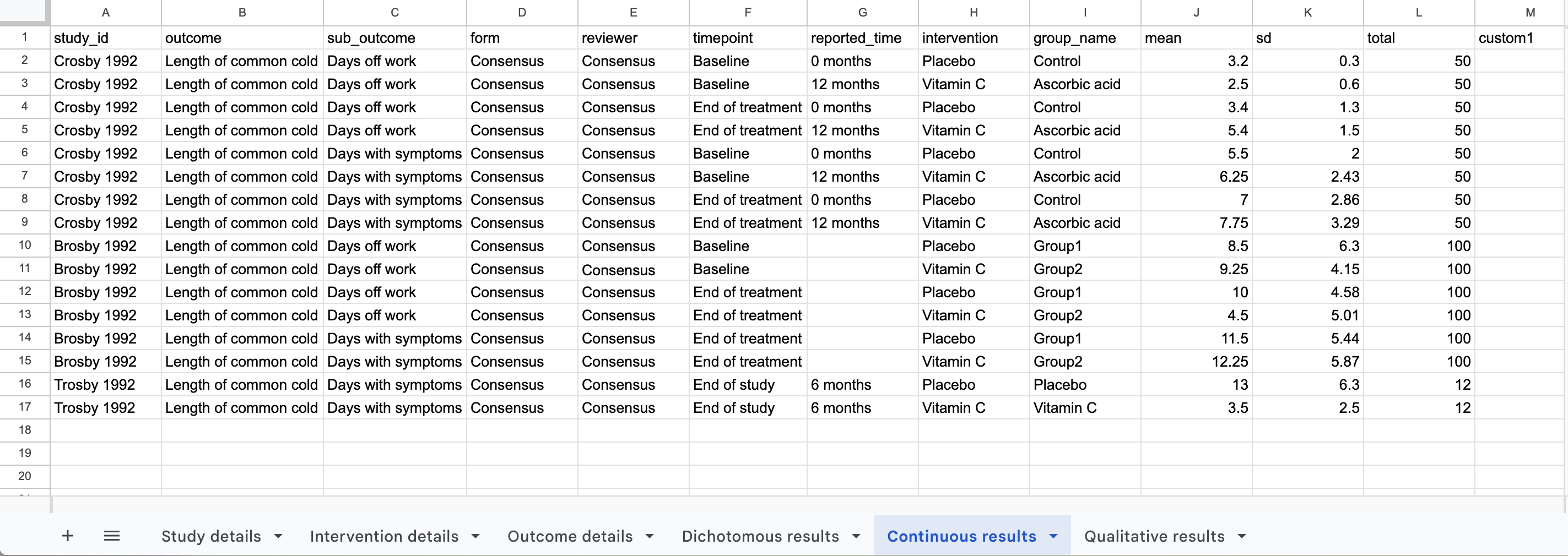1568x556 pixels.
Task: Switch to the Dichotomous results tab
Action: click(762, 536)
